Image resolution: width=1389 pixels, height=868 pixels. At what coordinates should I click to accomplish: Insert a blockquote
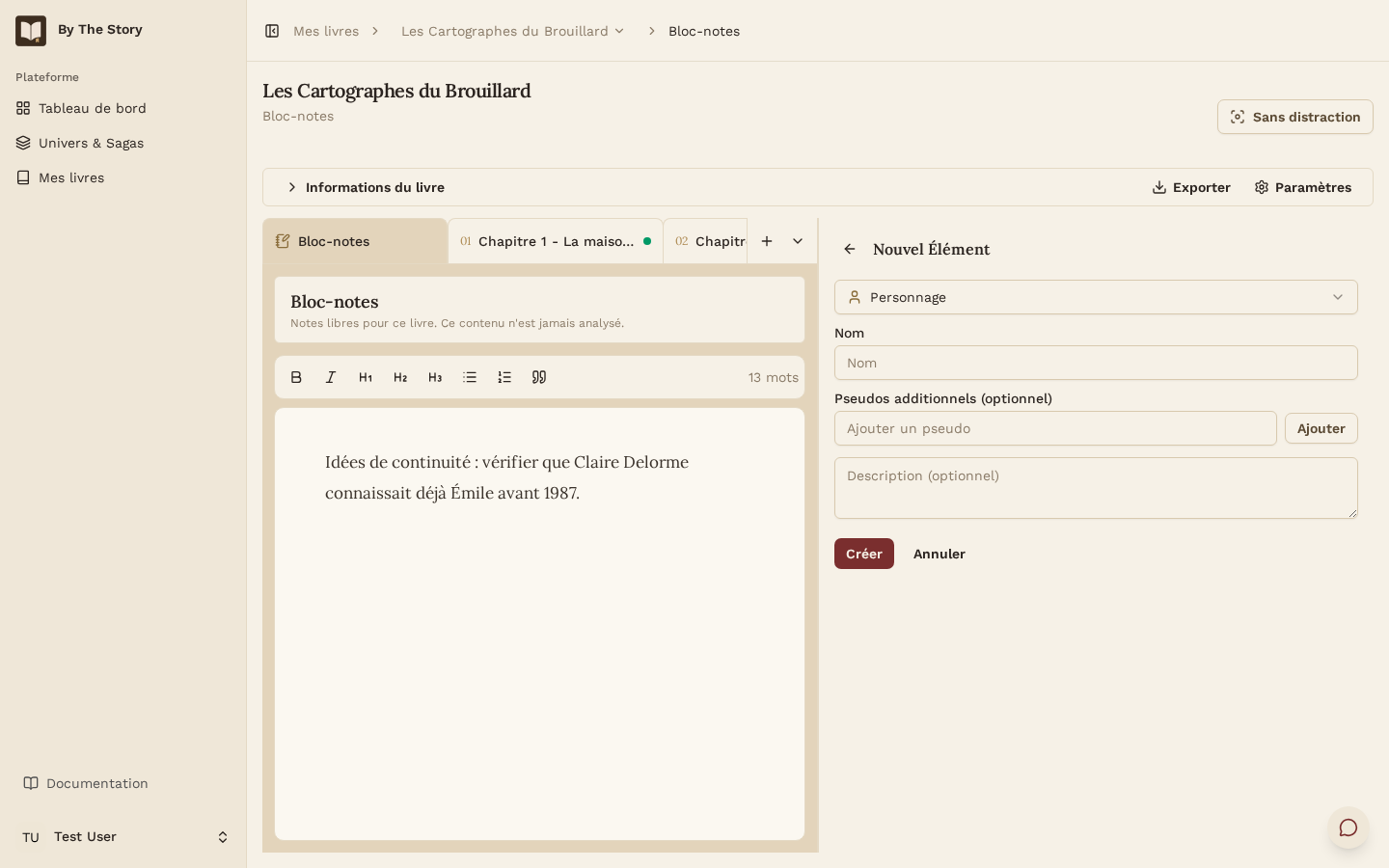539,377
